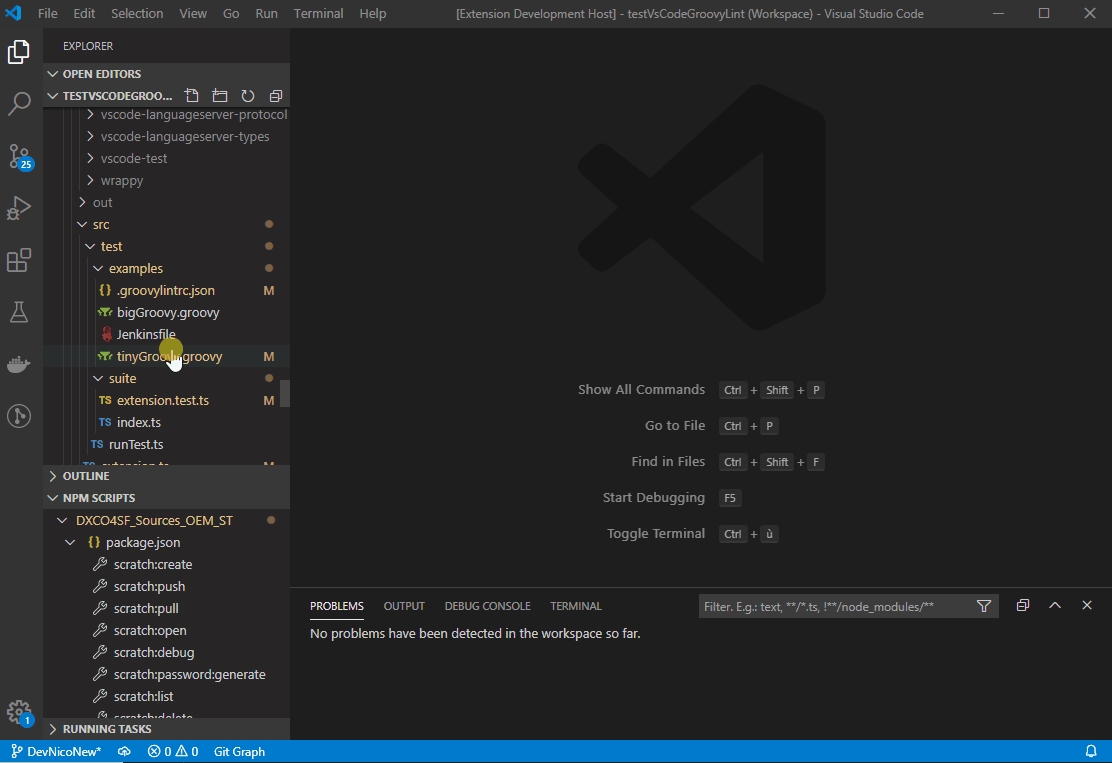Maximize the bottom panel size
The height and width of the screenshot is (763, 1112).
(1054, 606)
